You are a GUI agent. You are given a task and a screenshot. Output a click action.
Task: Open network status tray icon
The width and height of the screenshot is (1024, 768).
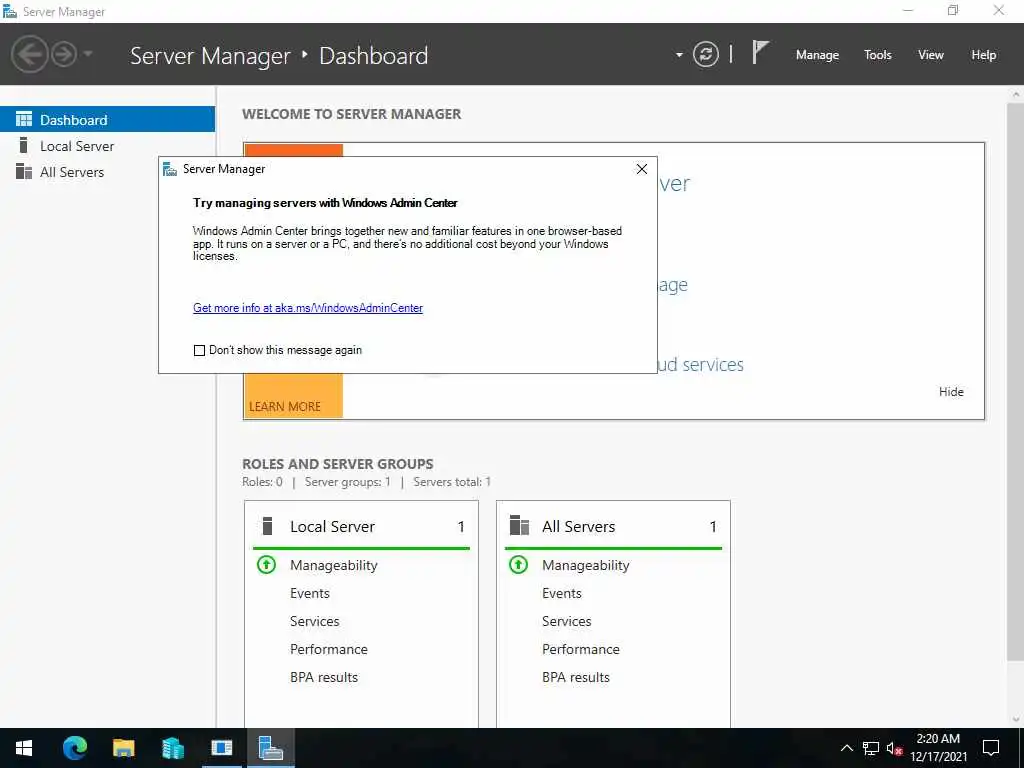tap(871, 748)
